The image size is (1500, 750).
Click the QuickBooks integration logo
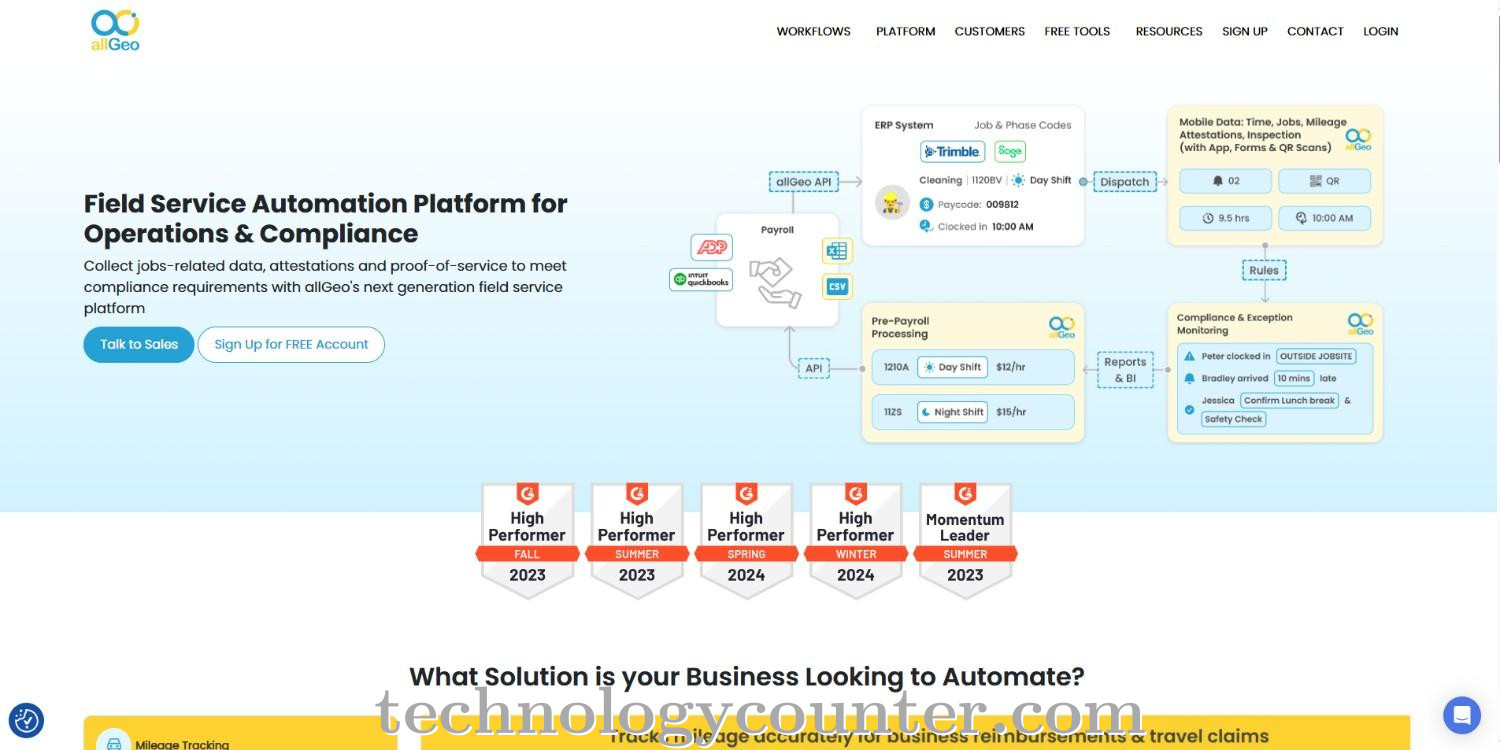[701, 280]
